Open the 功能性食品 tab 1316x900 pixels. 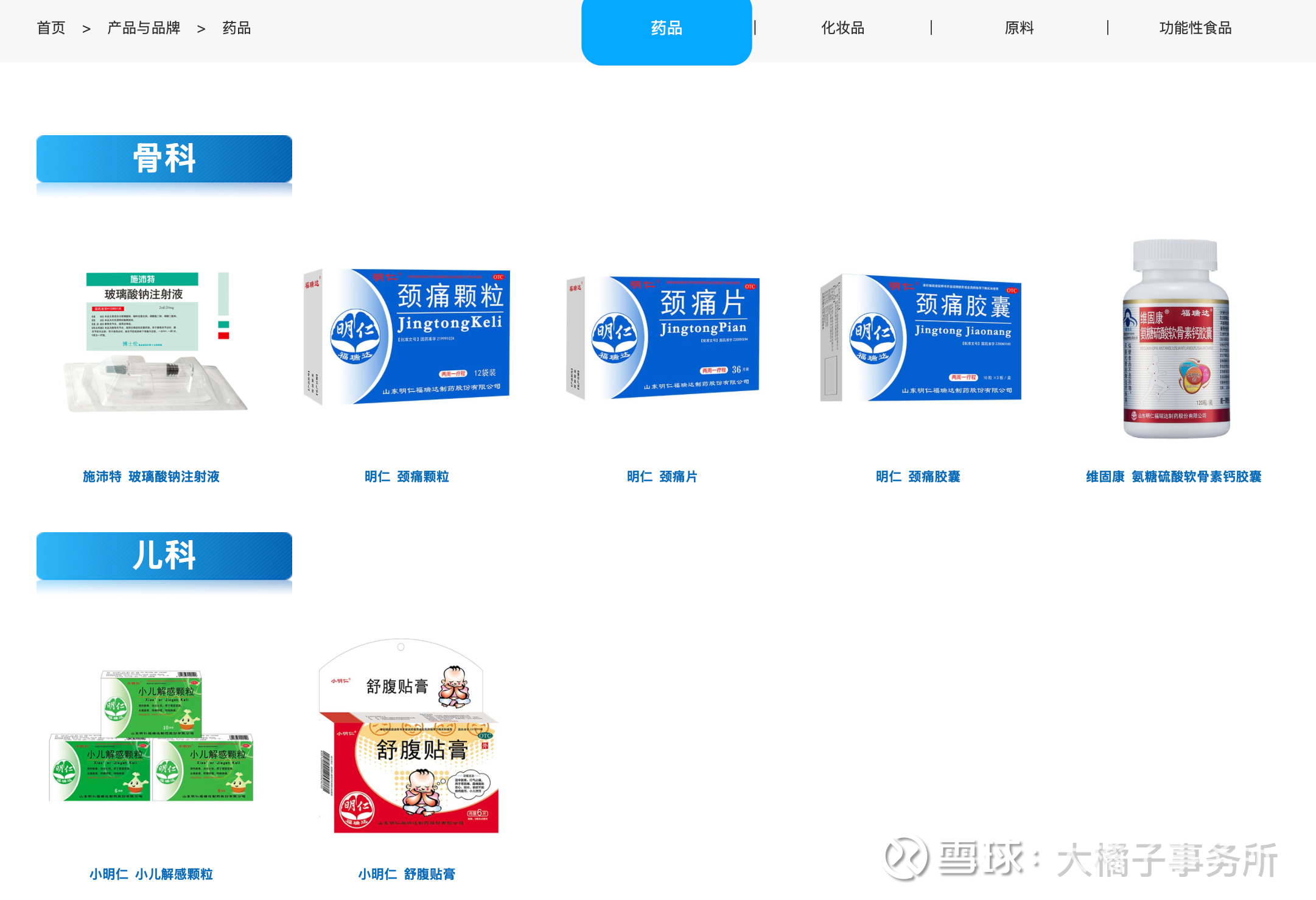(1195, 29)
